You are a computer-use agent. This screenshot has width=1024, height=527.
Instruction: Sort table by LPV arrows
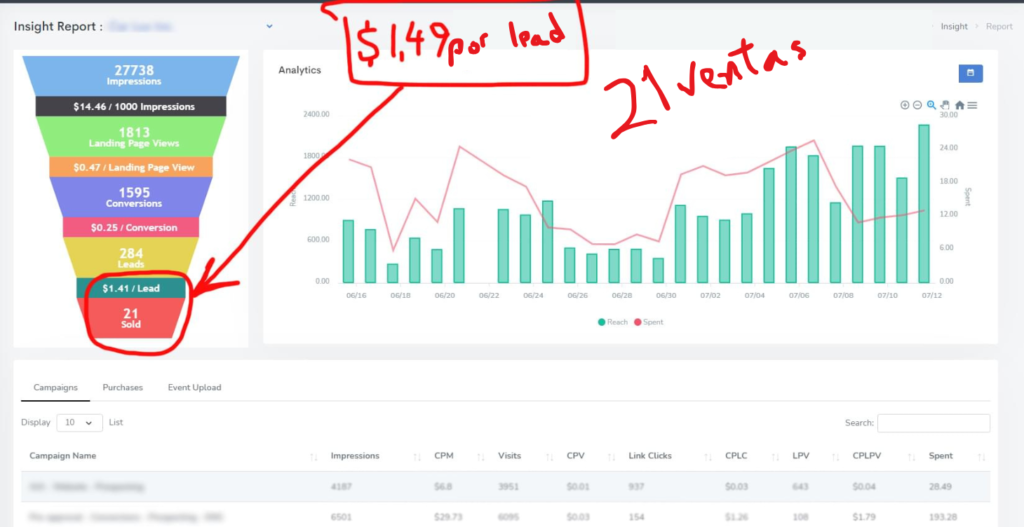[835, 456]
